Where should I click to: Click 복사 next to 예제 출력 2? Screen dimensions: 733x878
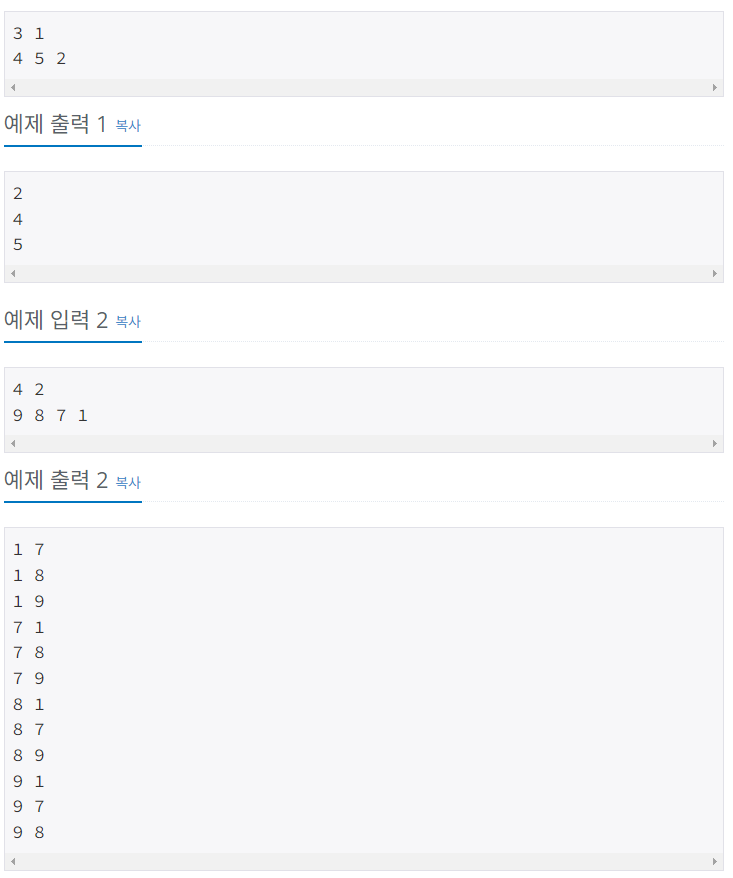point(128,482)
